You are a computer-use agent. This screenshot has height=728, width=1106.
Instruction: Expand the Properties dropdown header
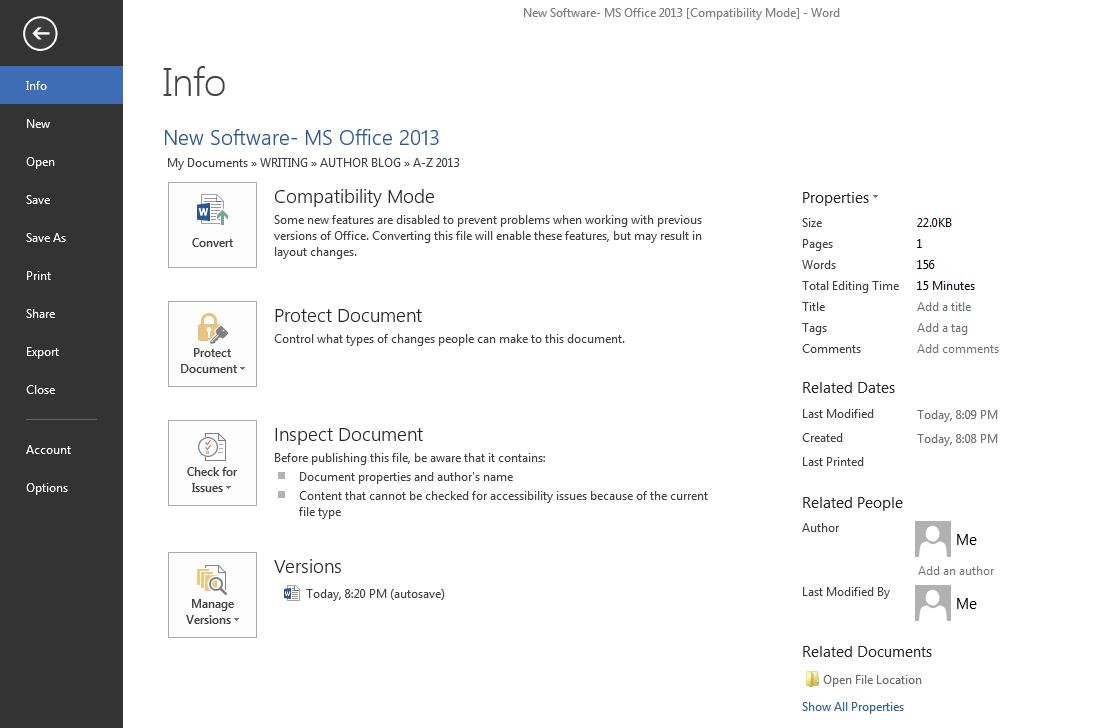pos(840,198)
